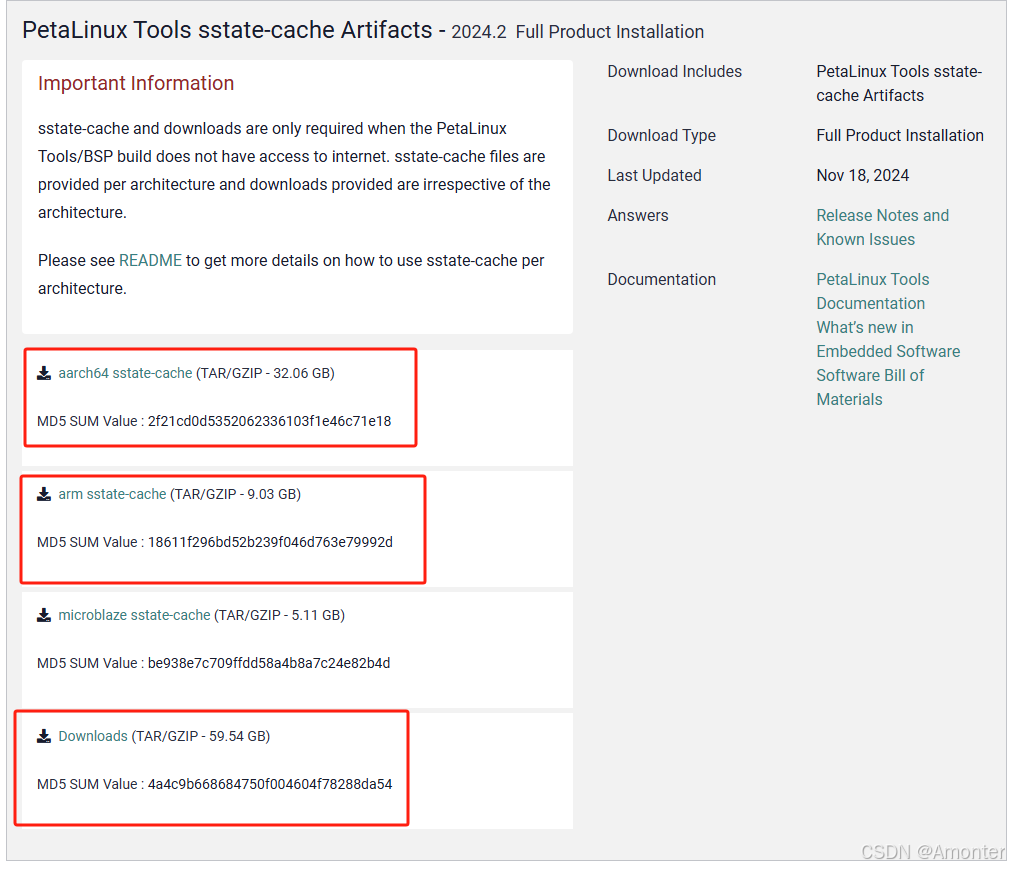Open the arm sstate-cache download link

pyautogui.click(x=112, y=494)
